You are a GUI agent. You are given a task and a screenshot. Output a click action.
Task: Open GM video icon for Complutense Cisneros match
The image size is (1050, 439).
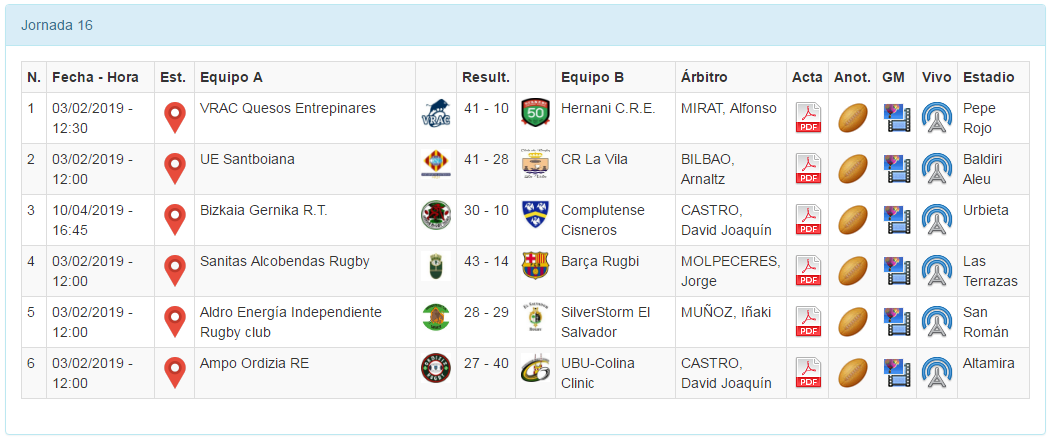[x=897, y=220]
